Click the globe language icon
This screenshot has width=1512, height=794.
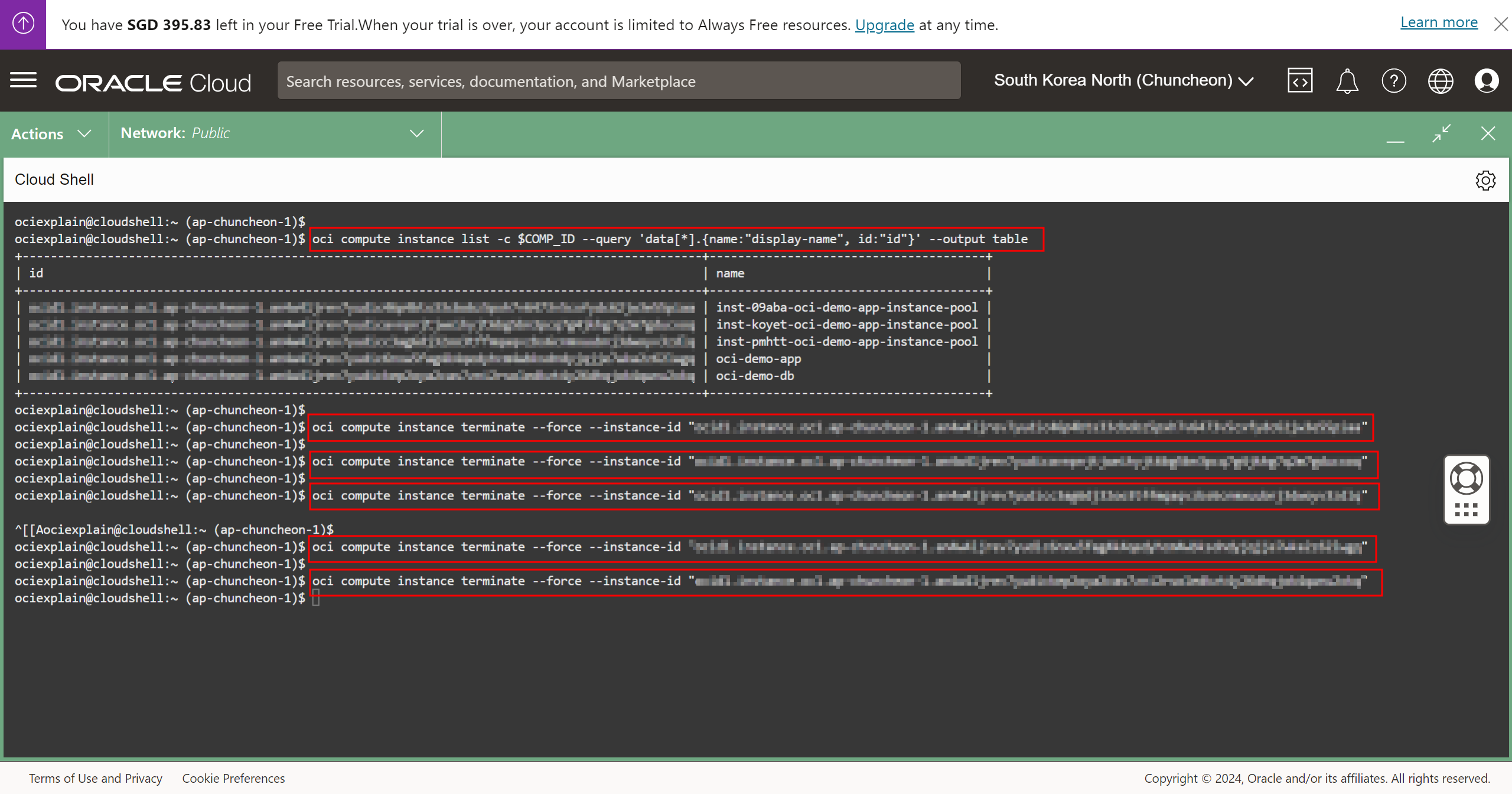click(x=1440, y=81)
